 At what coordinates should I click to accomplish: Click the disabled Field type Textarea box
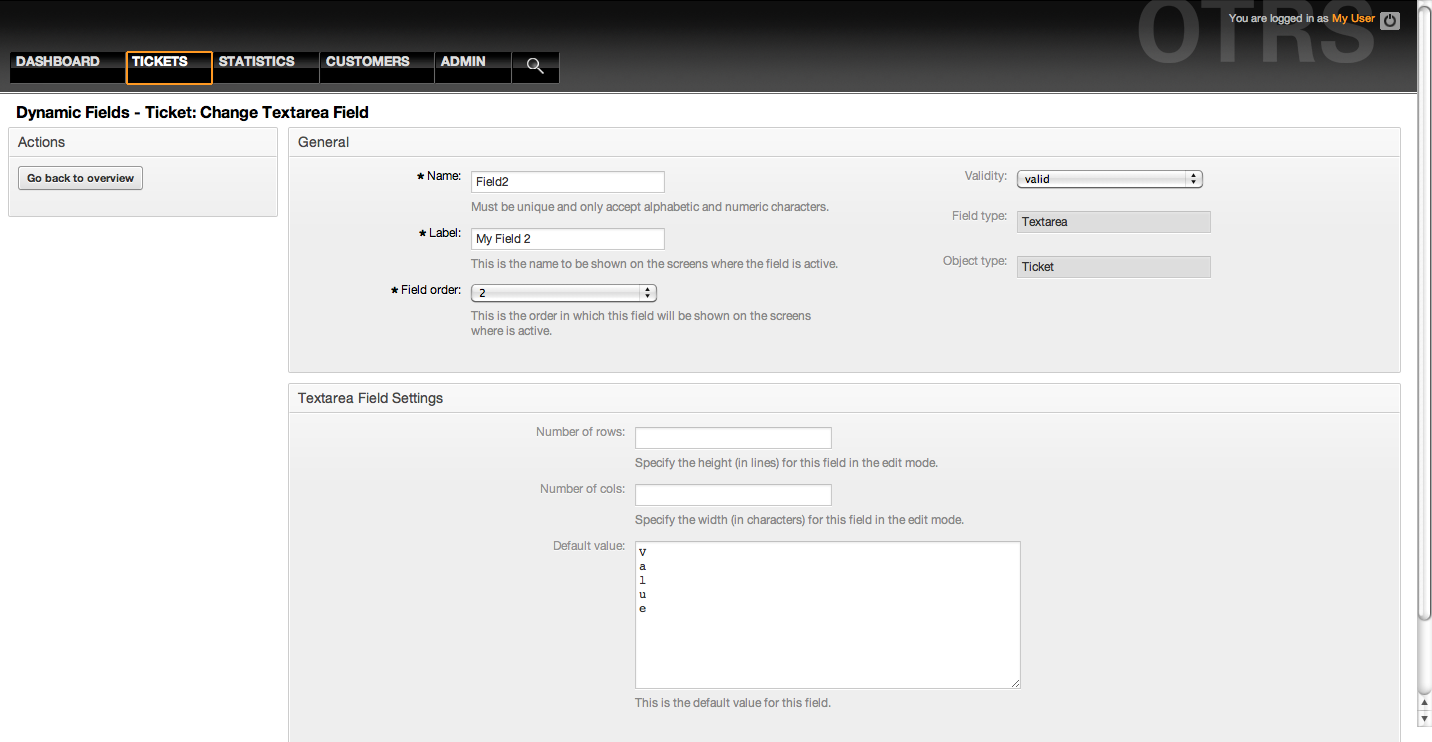[x=1113, y=222]
